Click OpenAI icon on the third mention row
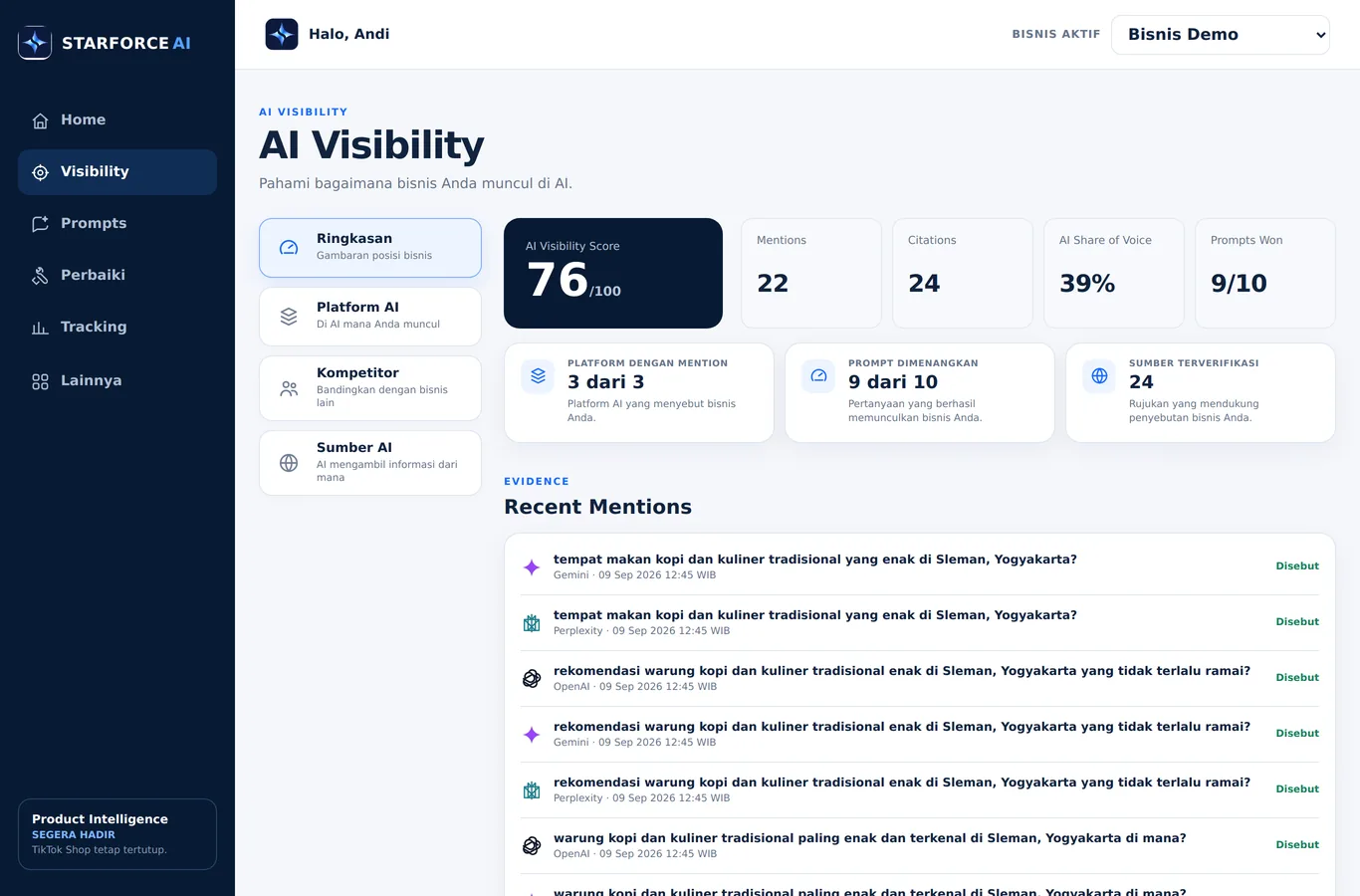The height and width of the screenshot is (896, 1360). pyautogui.click(x=532, y=679)
